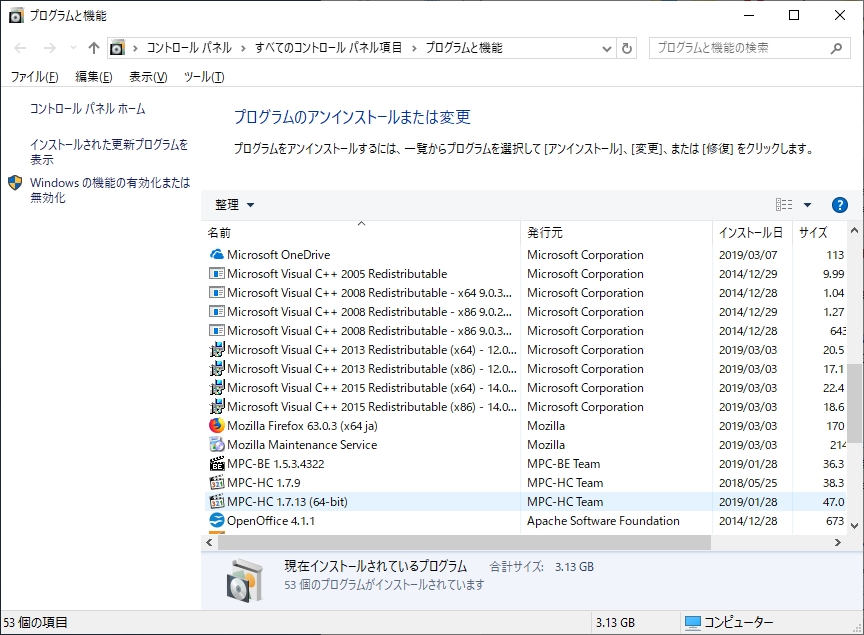The image size is (864, 635).
Task: Click Apache Software Foundation publisher cell
Action: coord(603,521)
